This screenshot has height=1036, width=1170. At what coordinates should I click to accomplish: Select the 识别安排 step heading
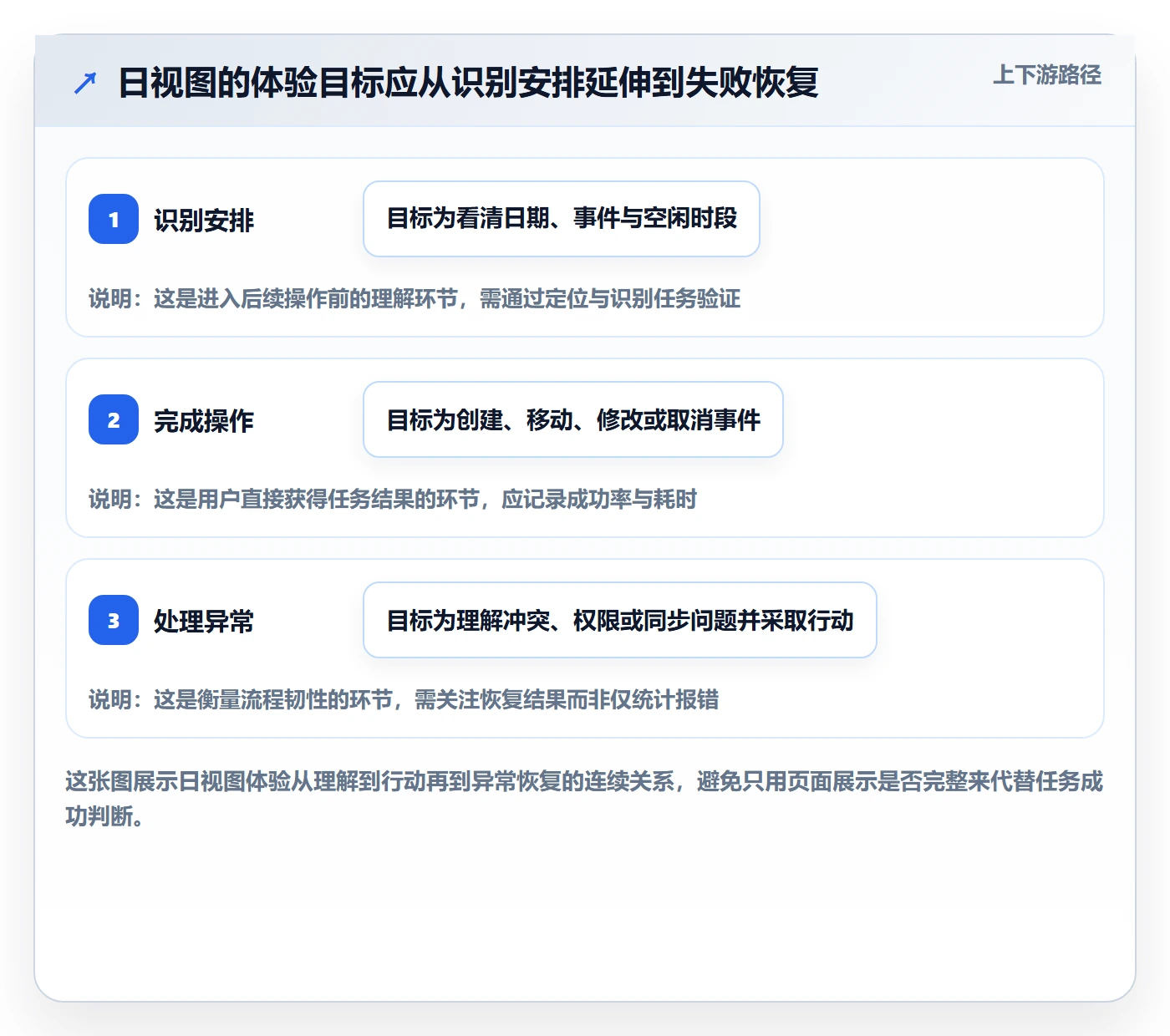tap(204, 220)
